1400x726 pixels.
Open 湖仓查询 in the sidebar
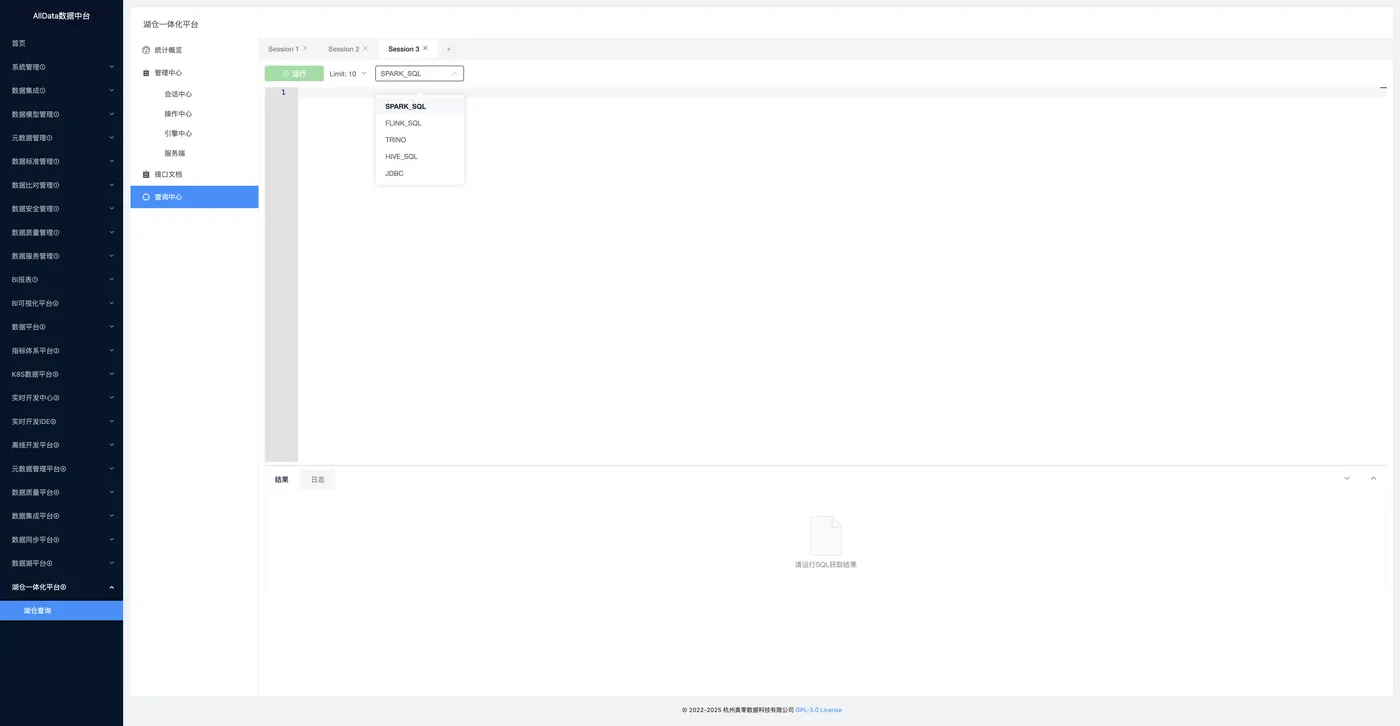pos(61,610)
